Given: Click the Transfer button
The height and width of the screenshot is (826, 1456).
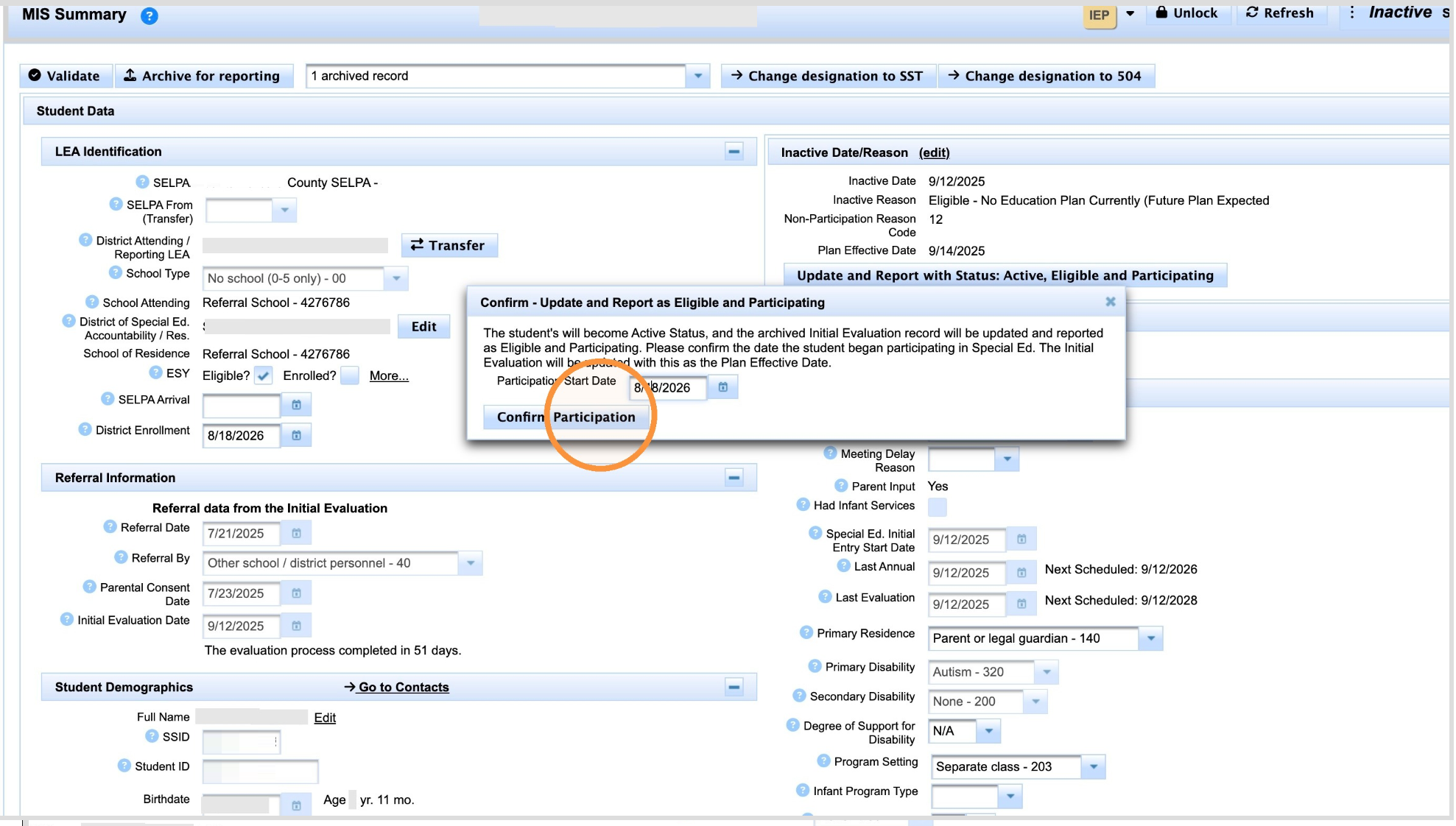Looking at the screenshot, I should point(449,246).
